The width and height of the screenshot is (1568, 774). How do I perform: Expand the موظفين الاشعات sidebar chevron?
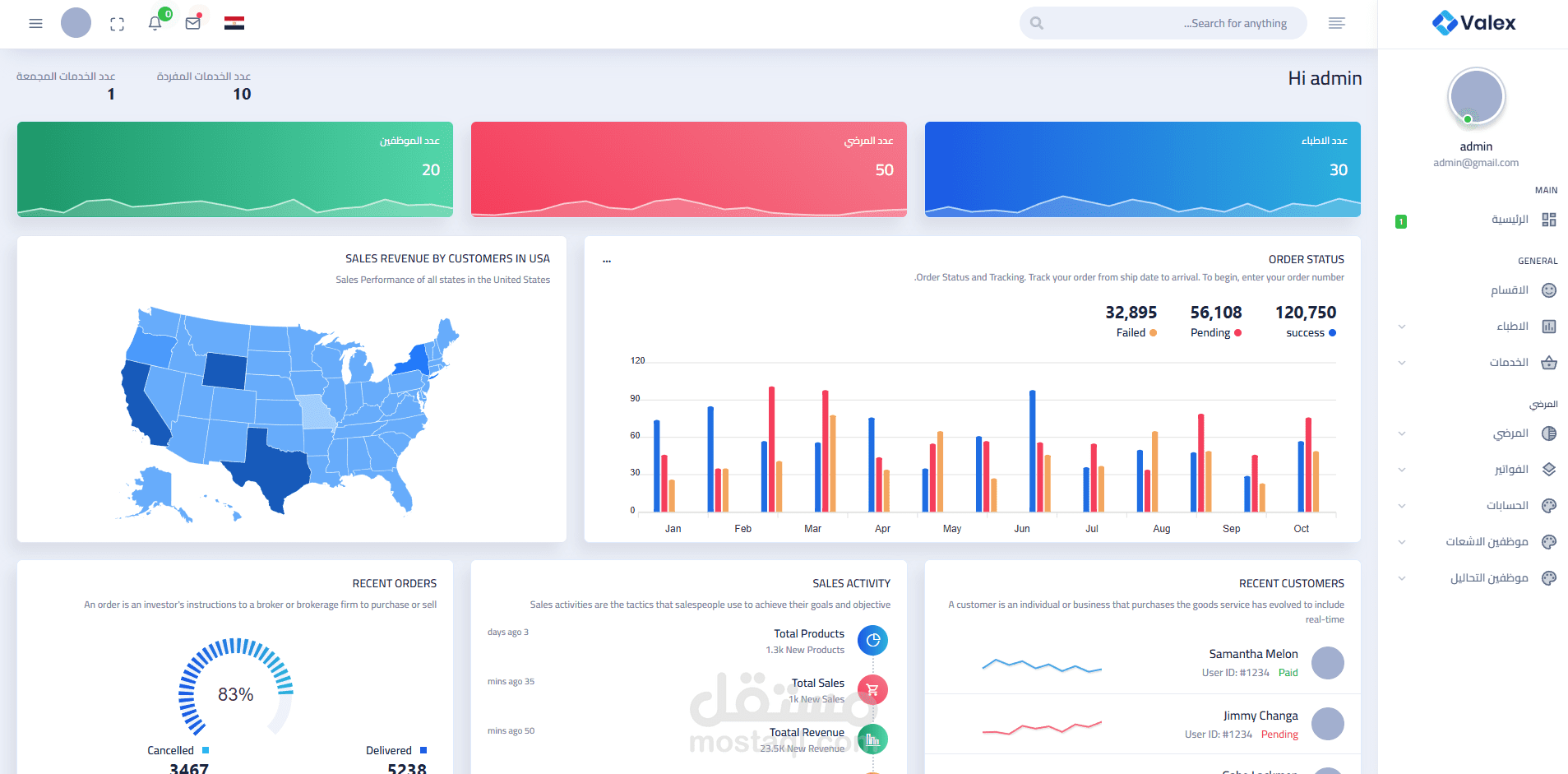(x=1402, y=542)
